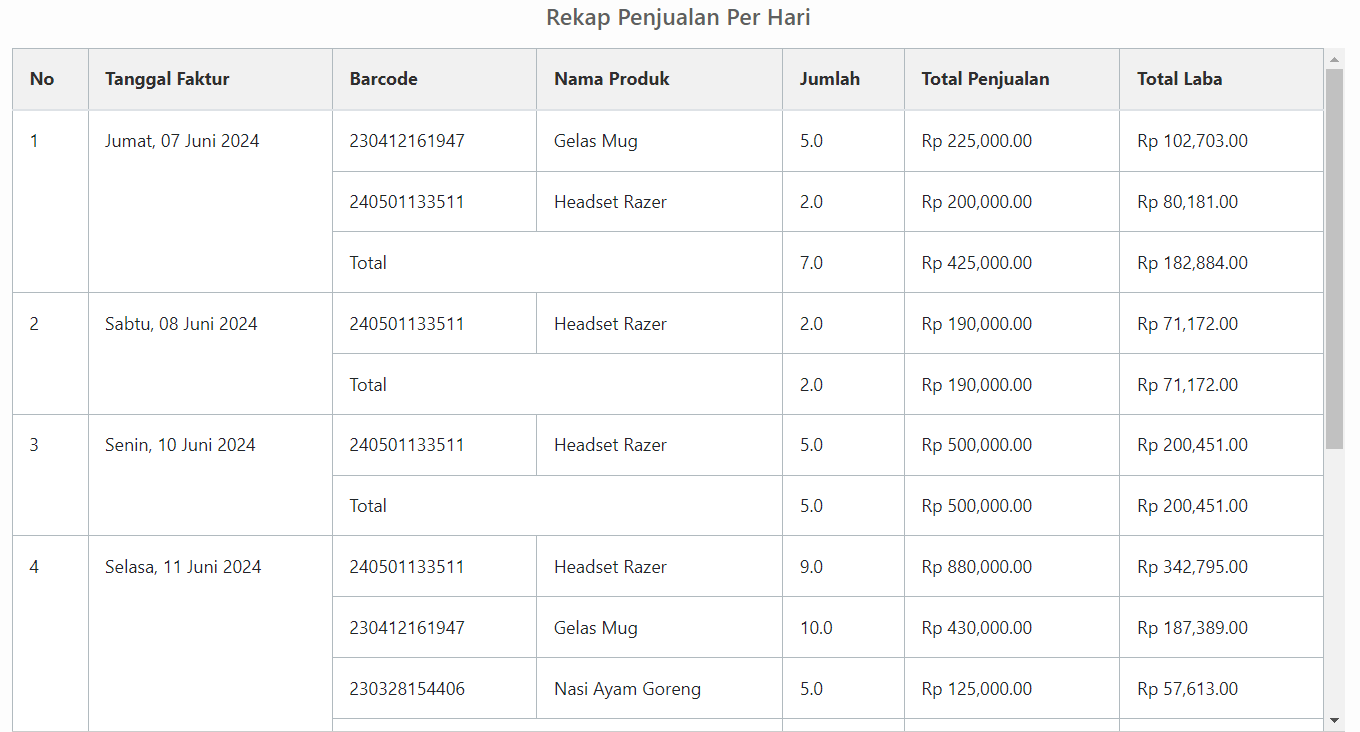
Task: Select the Nasi Ayam Goreng product cell
Action: click(x=627, y=689)
